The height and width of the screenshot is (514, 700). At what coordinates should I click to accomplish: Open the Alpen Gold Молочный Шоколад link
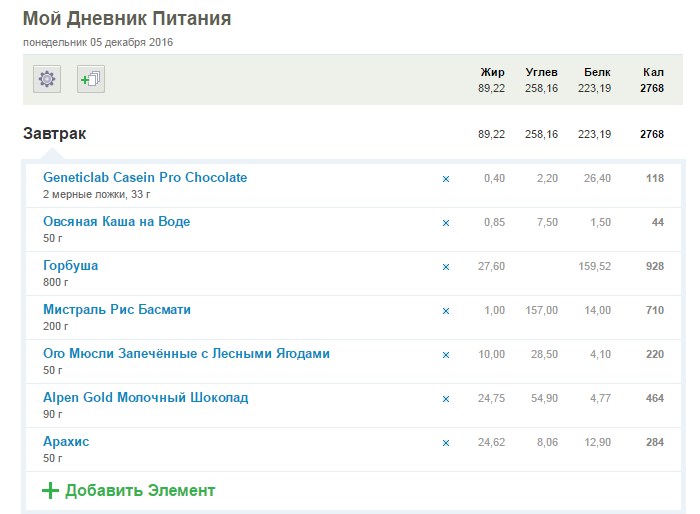point(145,398)
